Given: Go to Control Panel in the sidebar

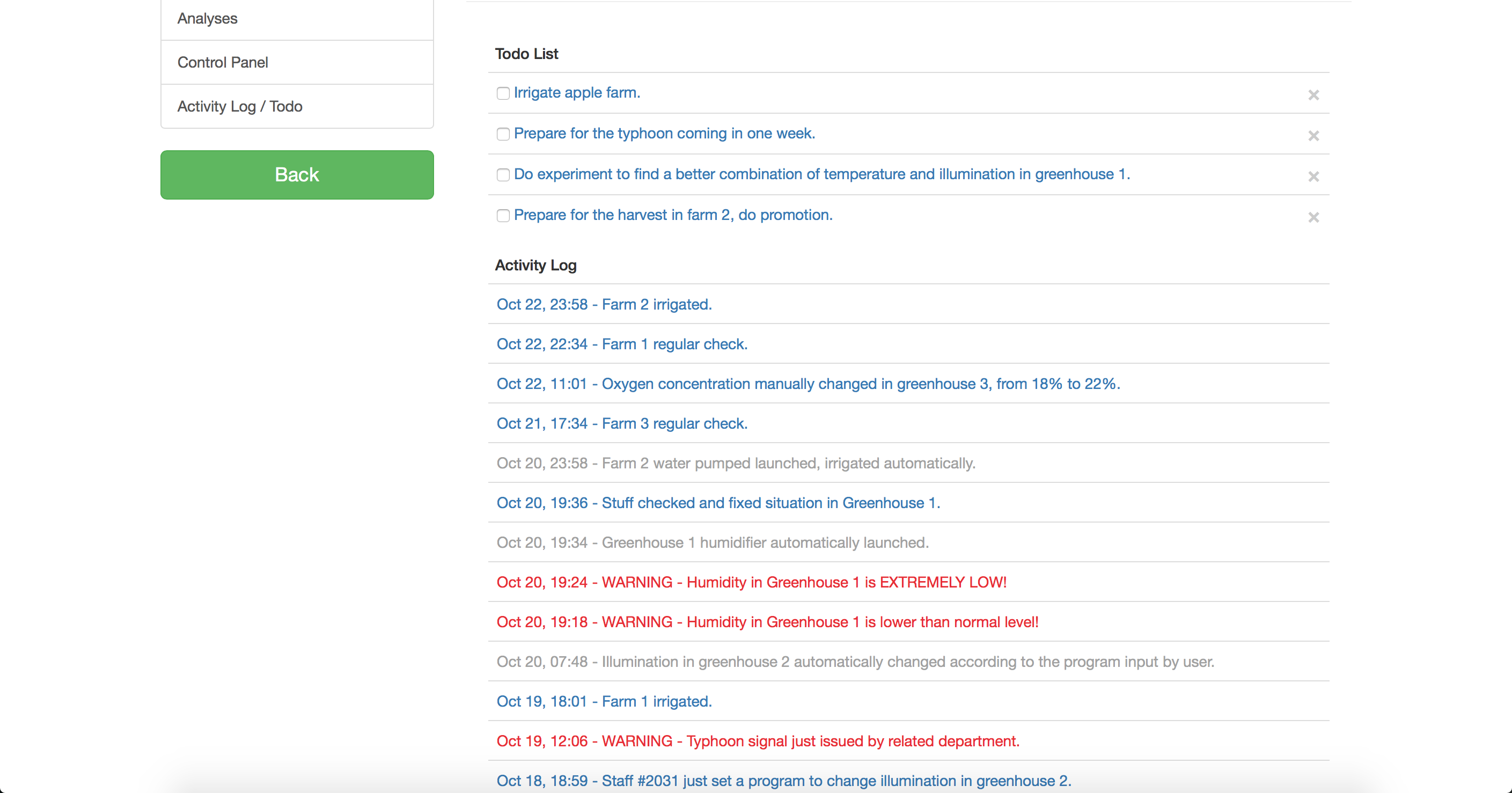Looking at the screenshot, I should click(x=296, y=62).
